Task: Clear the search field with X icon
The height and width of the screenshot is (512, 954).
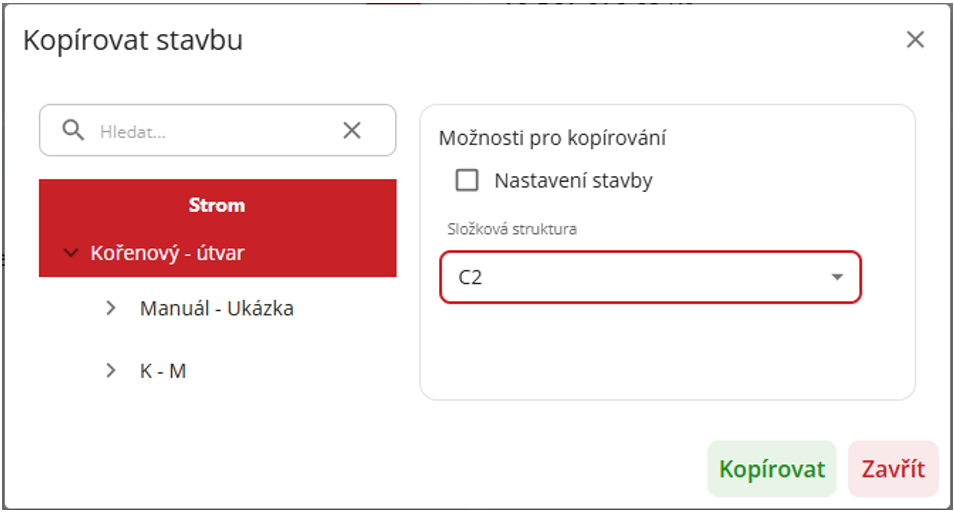Action: click(x=352, y=131)
